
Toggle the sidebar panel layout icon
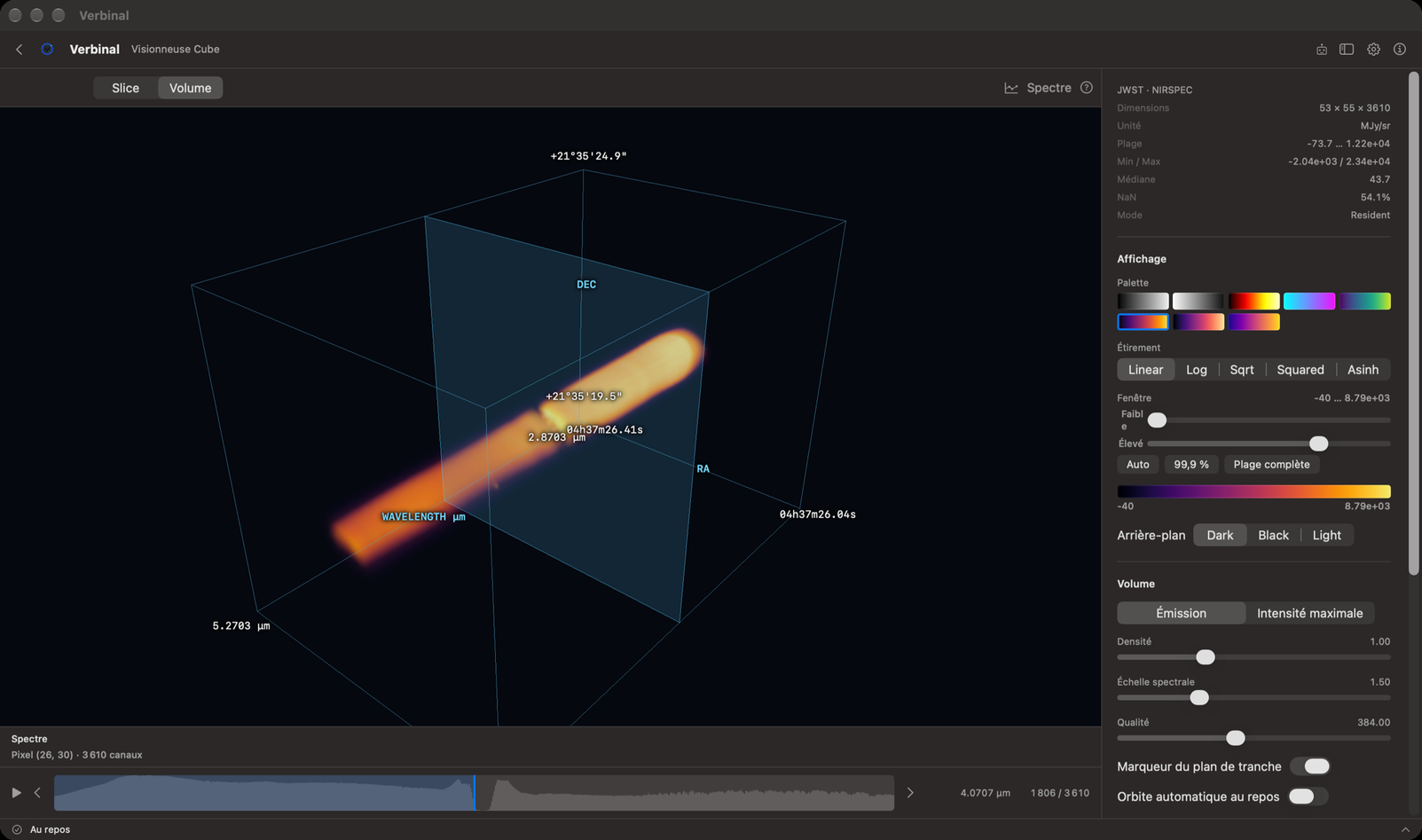tap(1347, 50)
